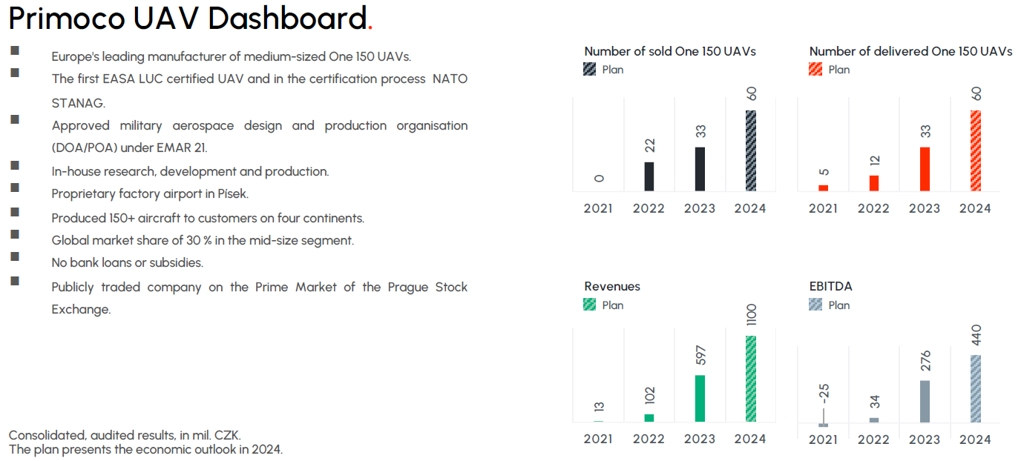
Task: Click the 2024 EBITDA bar labeled 440
Action: [976, 389]
